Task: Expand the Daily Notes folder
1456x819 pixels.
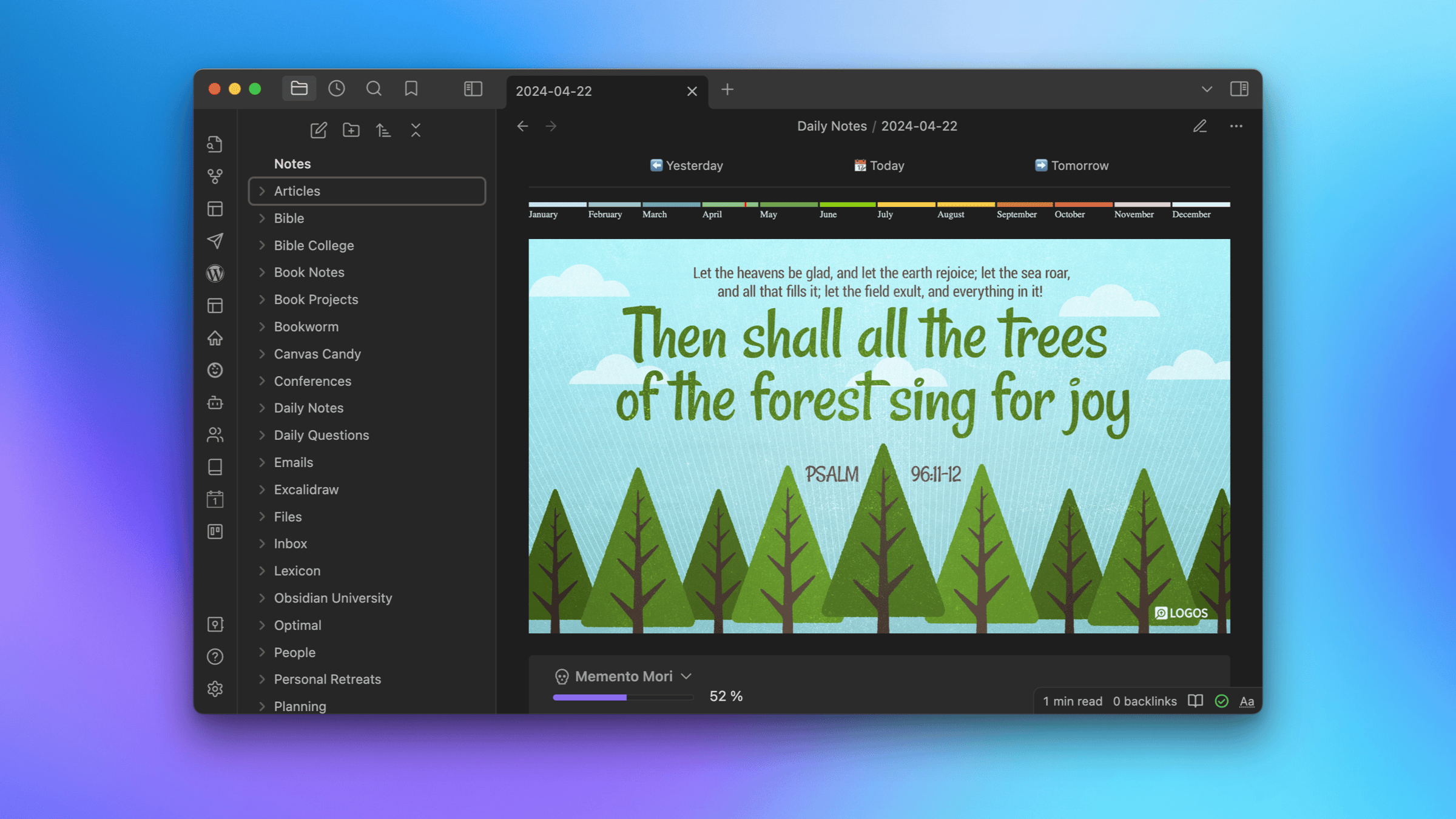Action: tap(262, 408)
